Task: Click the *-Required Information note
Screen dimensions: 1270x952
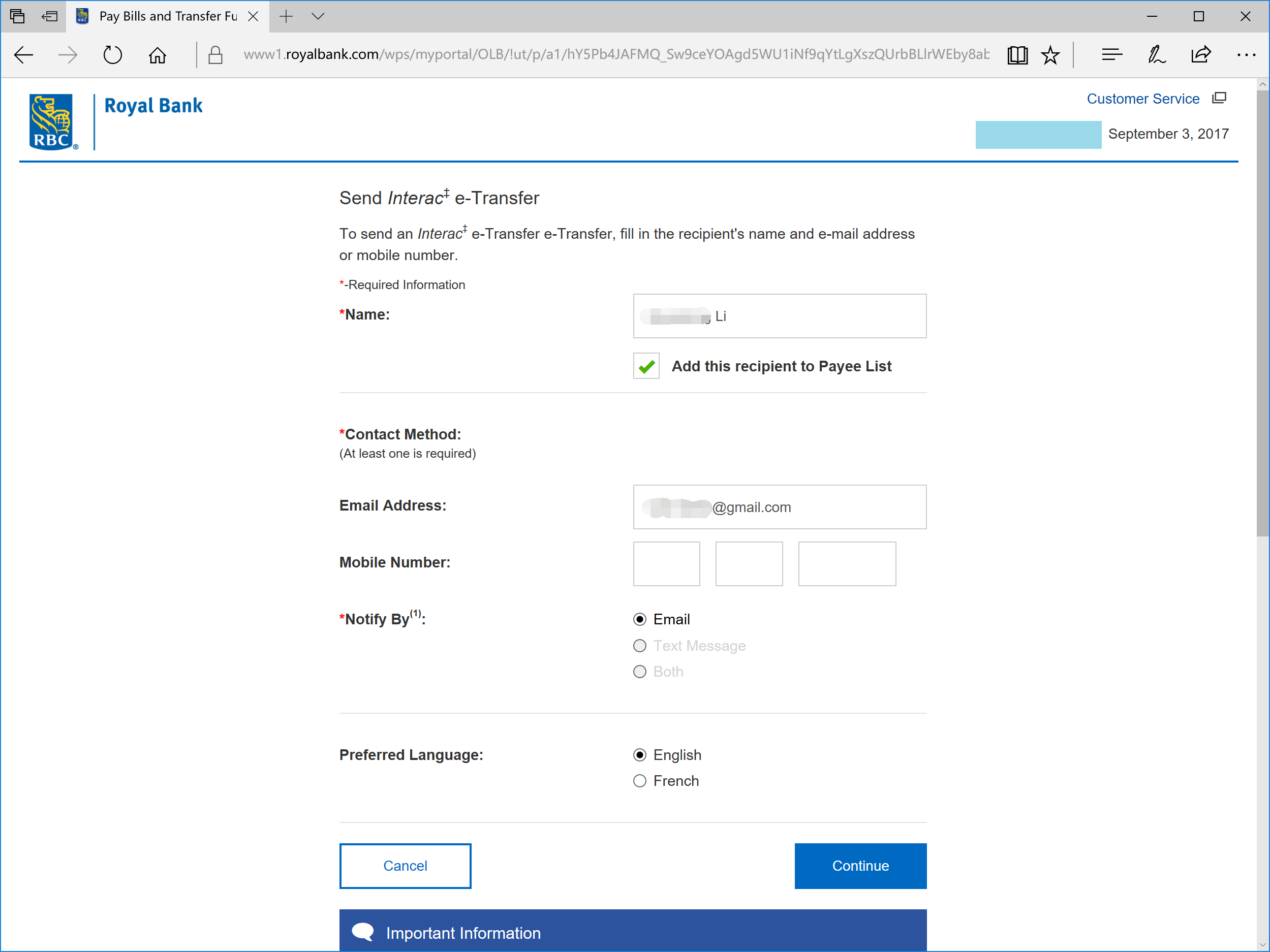Action: pyautogui.click(x=402, y=284)
